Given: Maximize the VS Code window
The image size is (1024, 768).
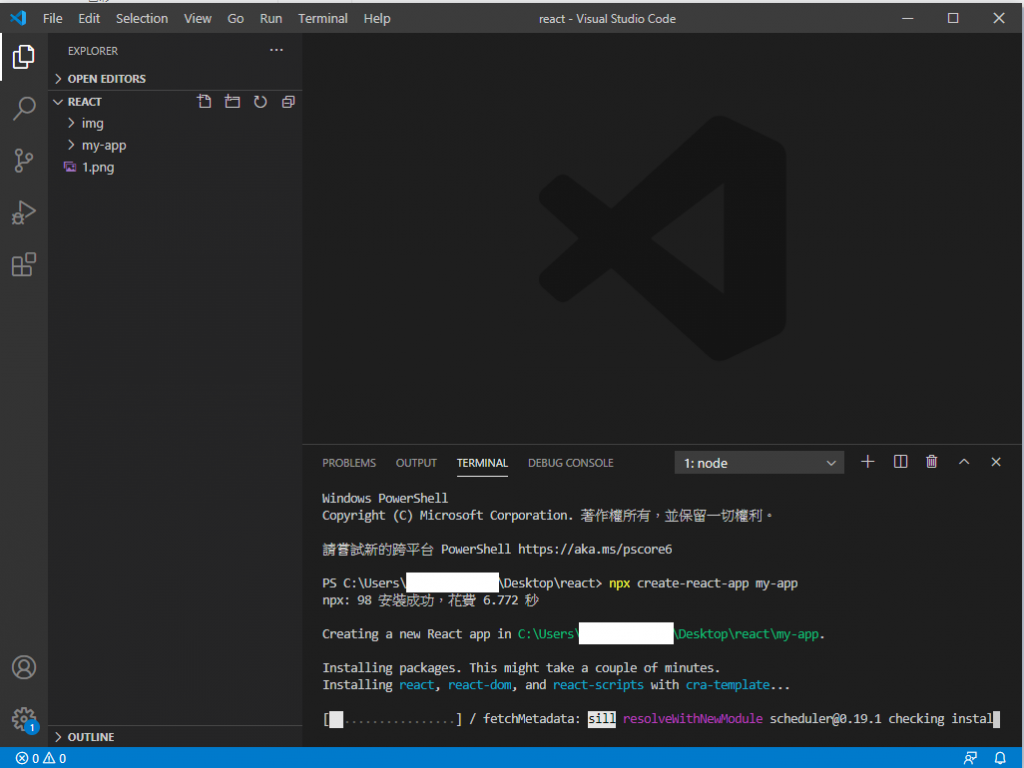Looking at the screenshot, I should 953,18.
